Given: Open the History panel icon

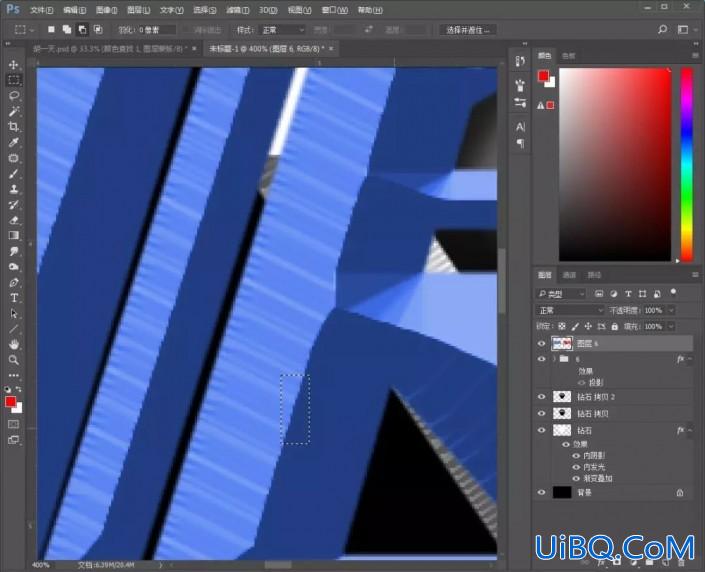Looking at the screenshot, I should click(520, 61).
